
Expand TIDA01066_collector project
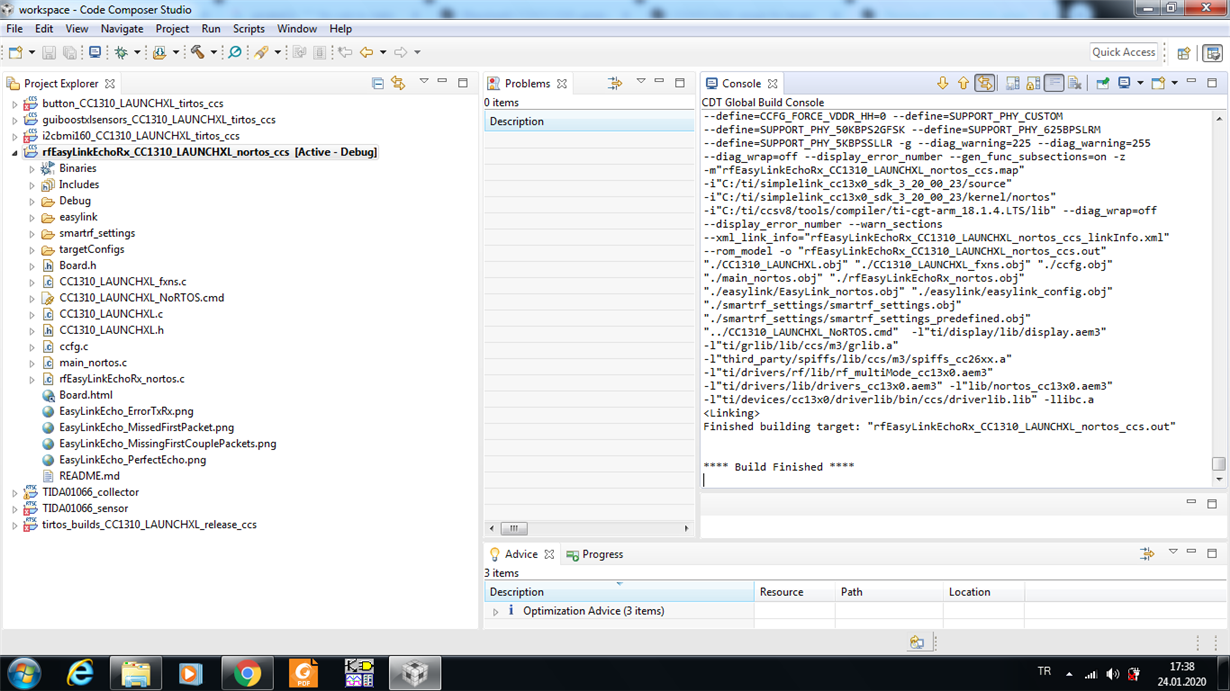tap(15, 493)
